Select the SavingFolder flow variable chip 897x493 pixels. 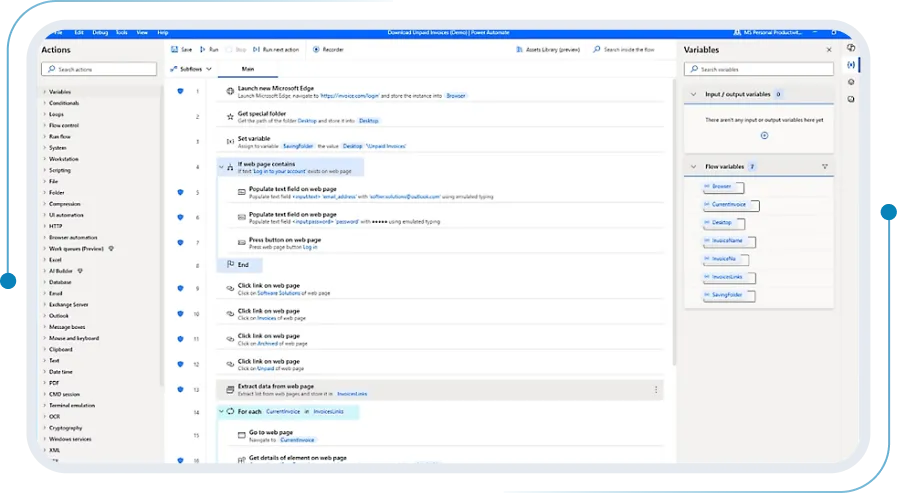tap(729, 295)
